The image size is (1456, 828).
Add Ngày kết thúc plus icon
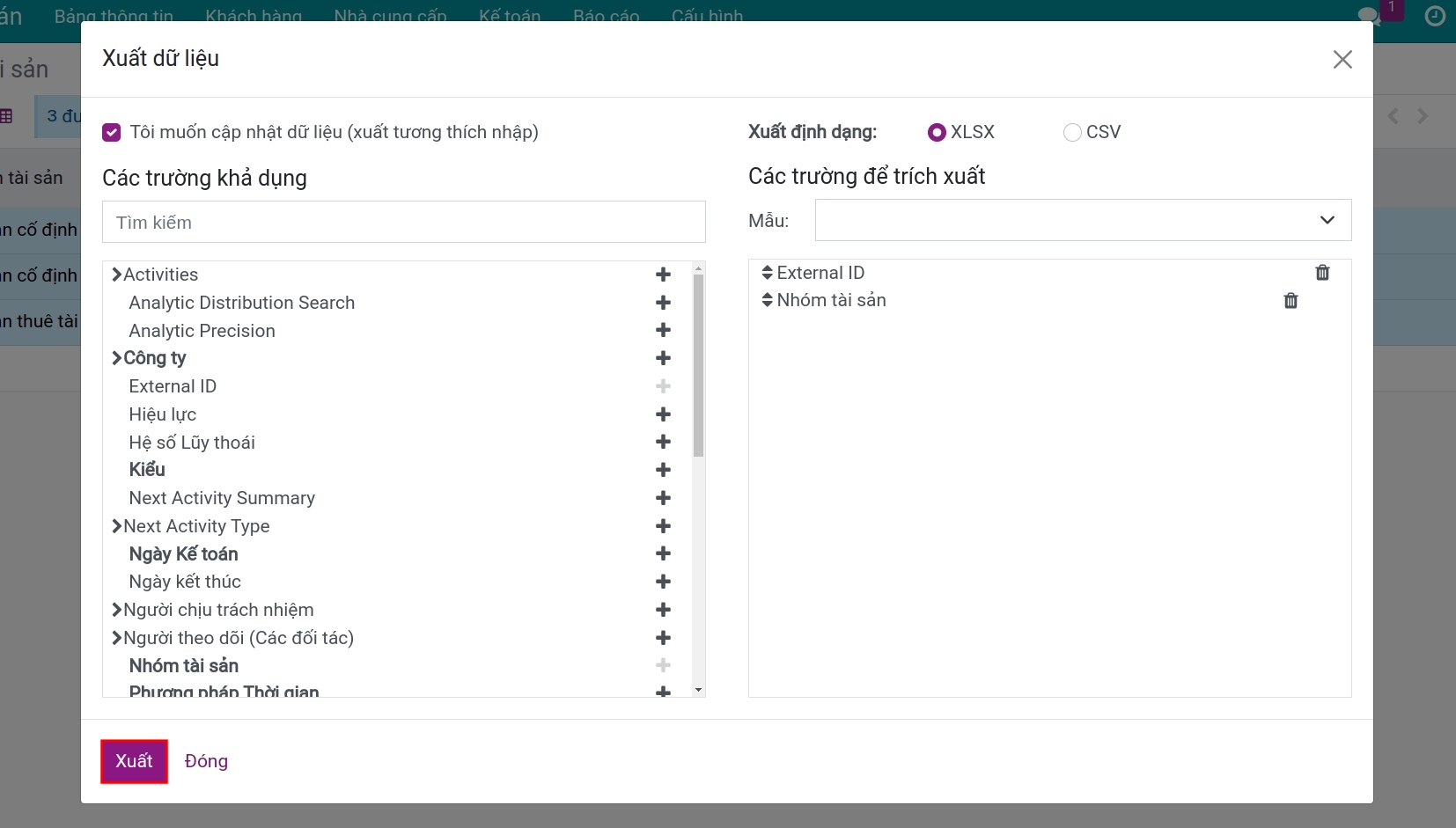664,582
